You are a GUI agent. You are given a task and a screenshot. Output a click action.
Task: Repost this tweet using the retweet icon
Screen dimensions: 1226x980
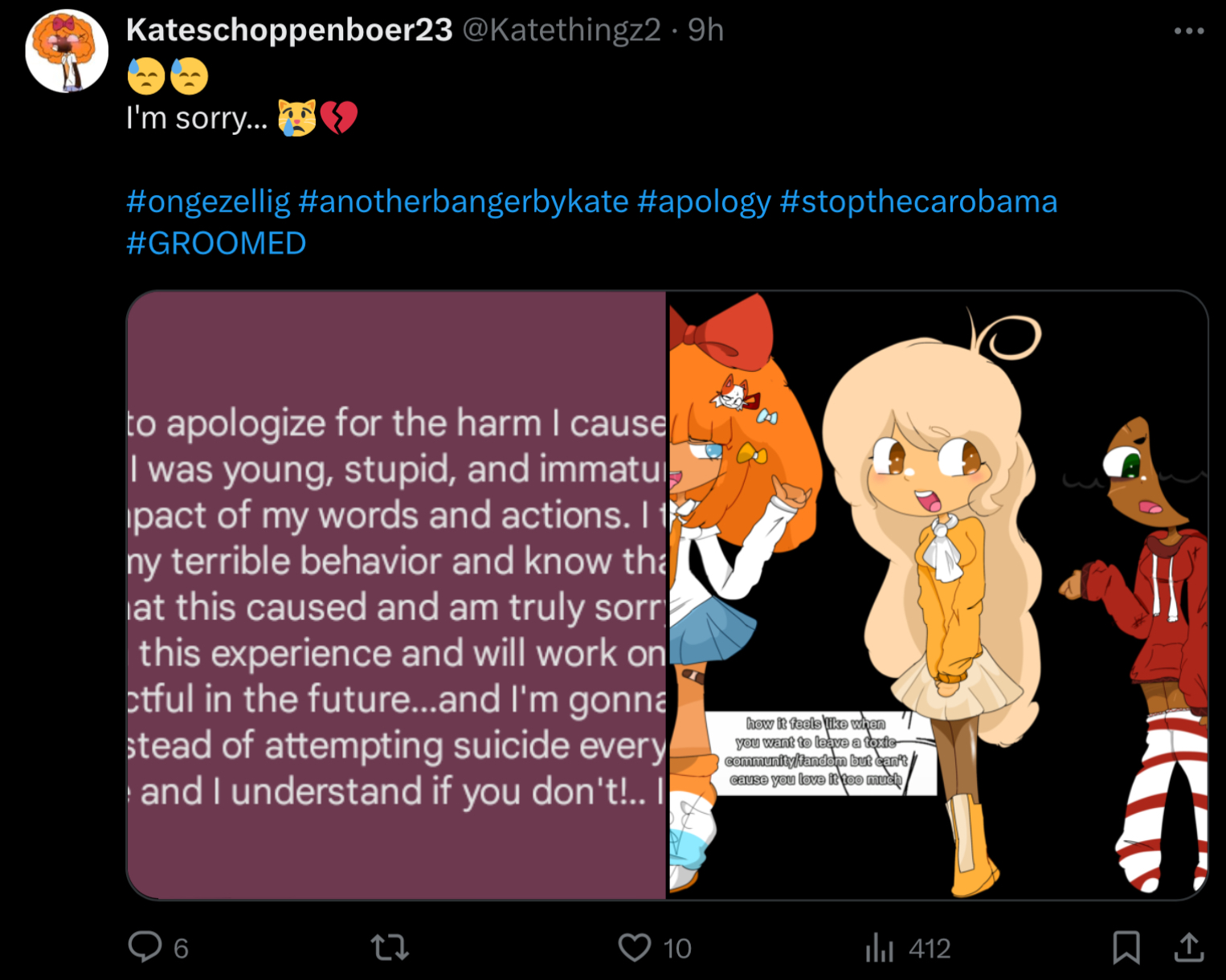click(390, 948)
